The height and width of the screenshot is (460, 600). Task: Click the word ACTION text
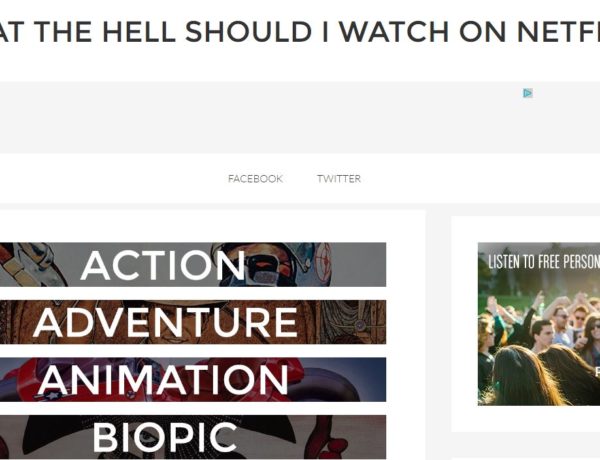tap(163, 265)
